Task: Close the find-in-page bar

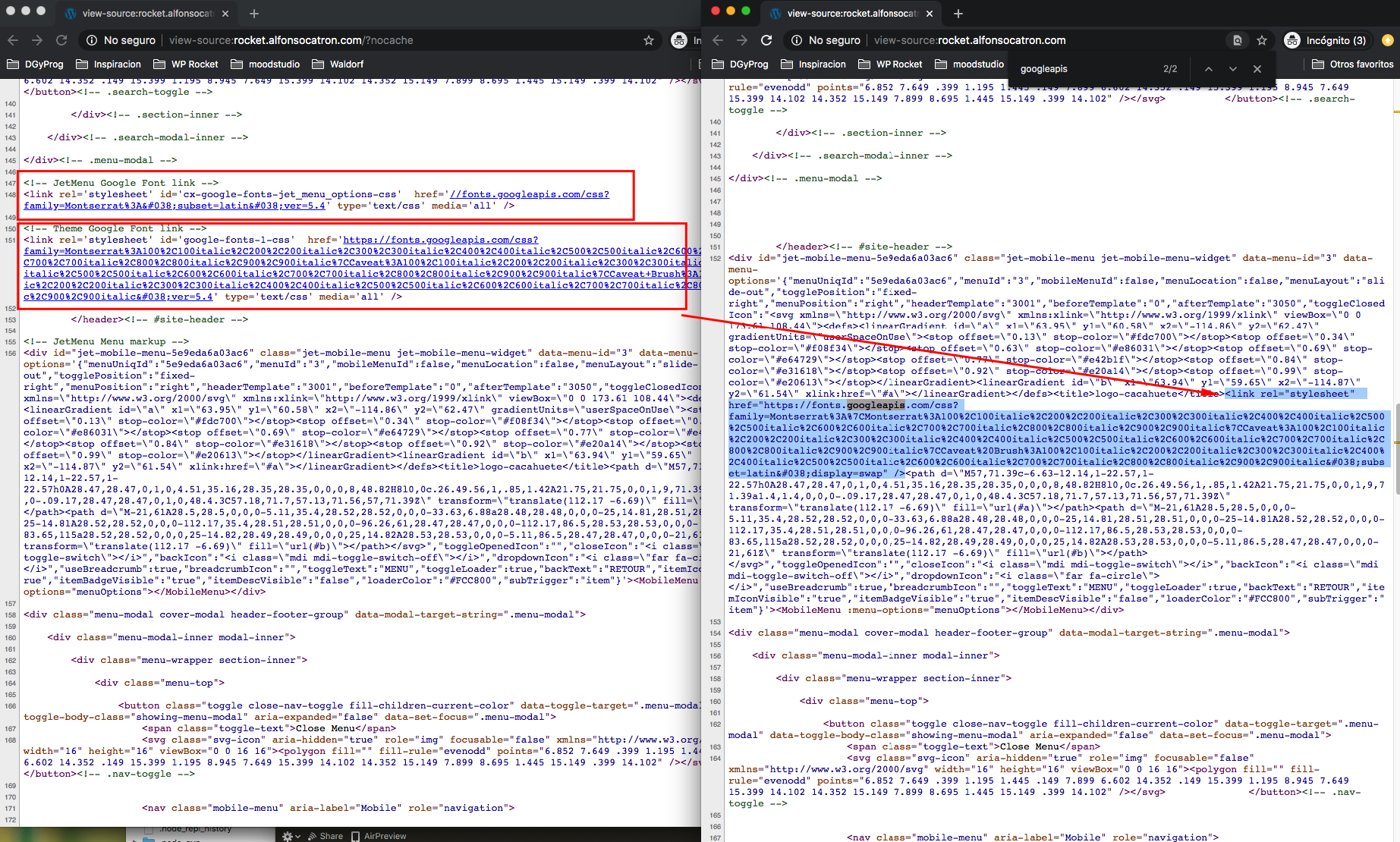Action: coord(1257,69)
